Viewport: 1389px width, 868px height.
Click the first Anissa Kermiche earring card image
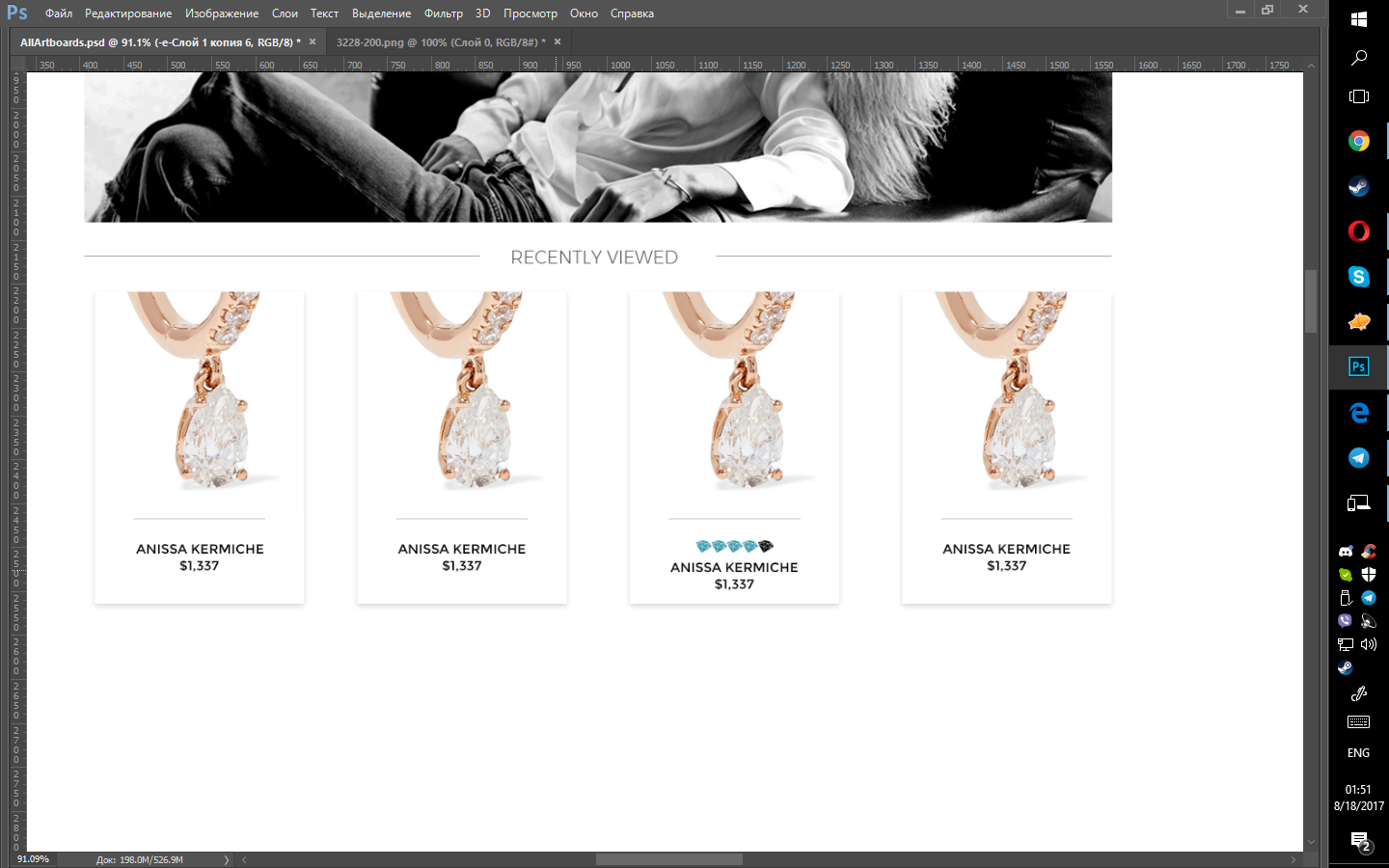tap(200, 391)
